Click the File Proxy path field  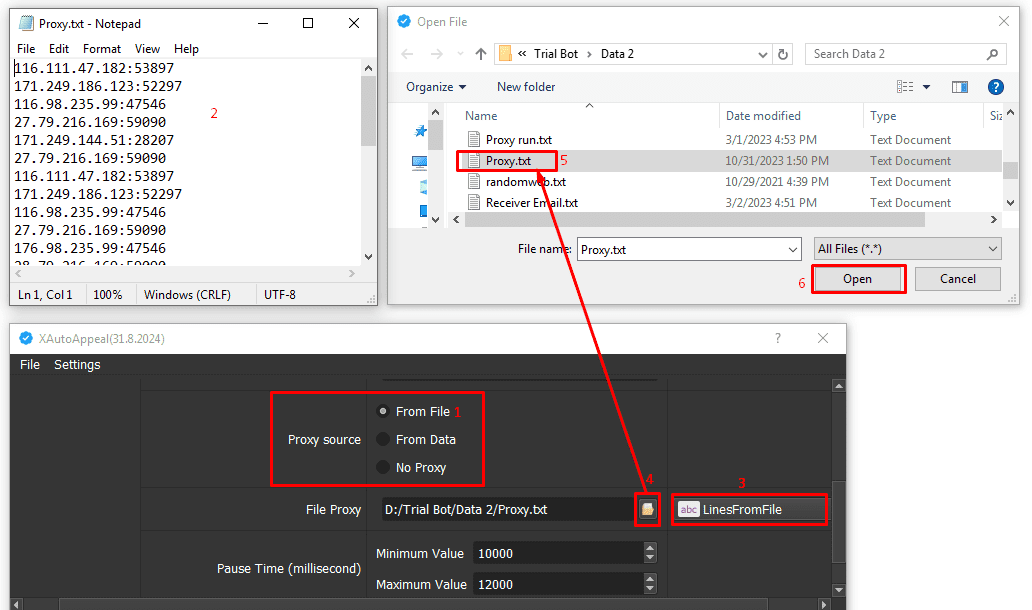507,509
